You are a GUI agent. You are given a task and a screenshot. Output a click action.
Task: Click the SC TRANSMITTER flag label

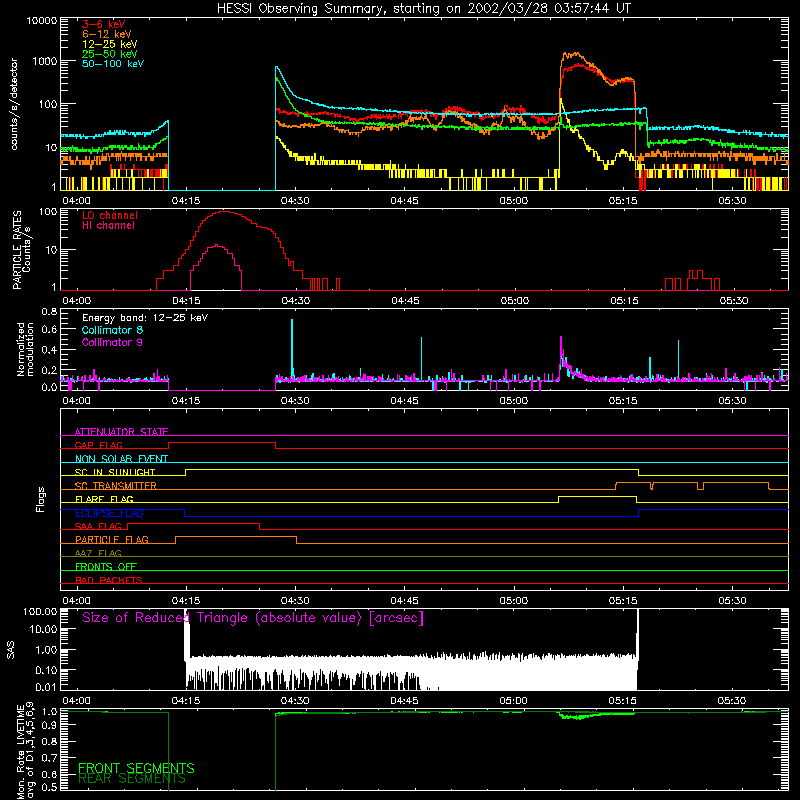click(x=116, y=486)
